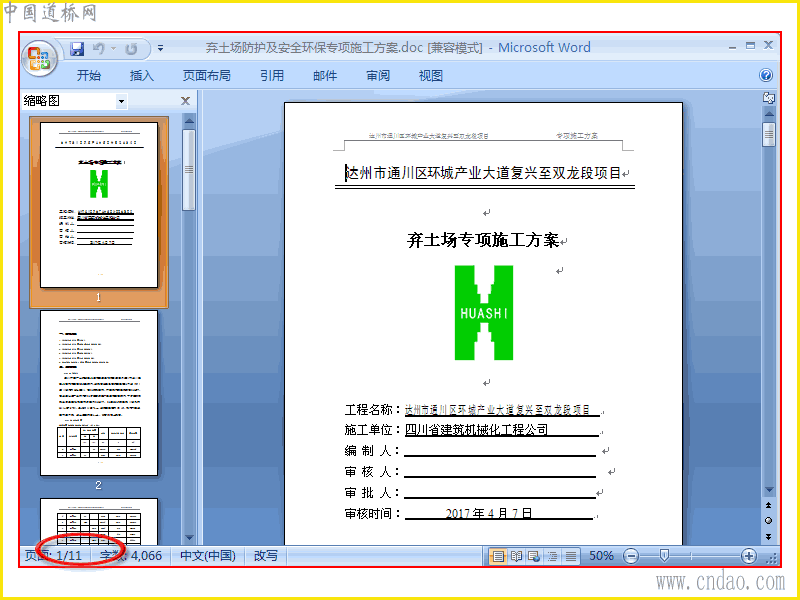This screenshot has height=600, width=800.
Task: Undo the last action
Action: (99, 49)
